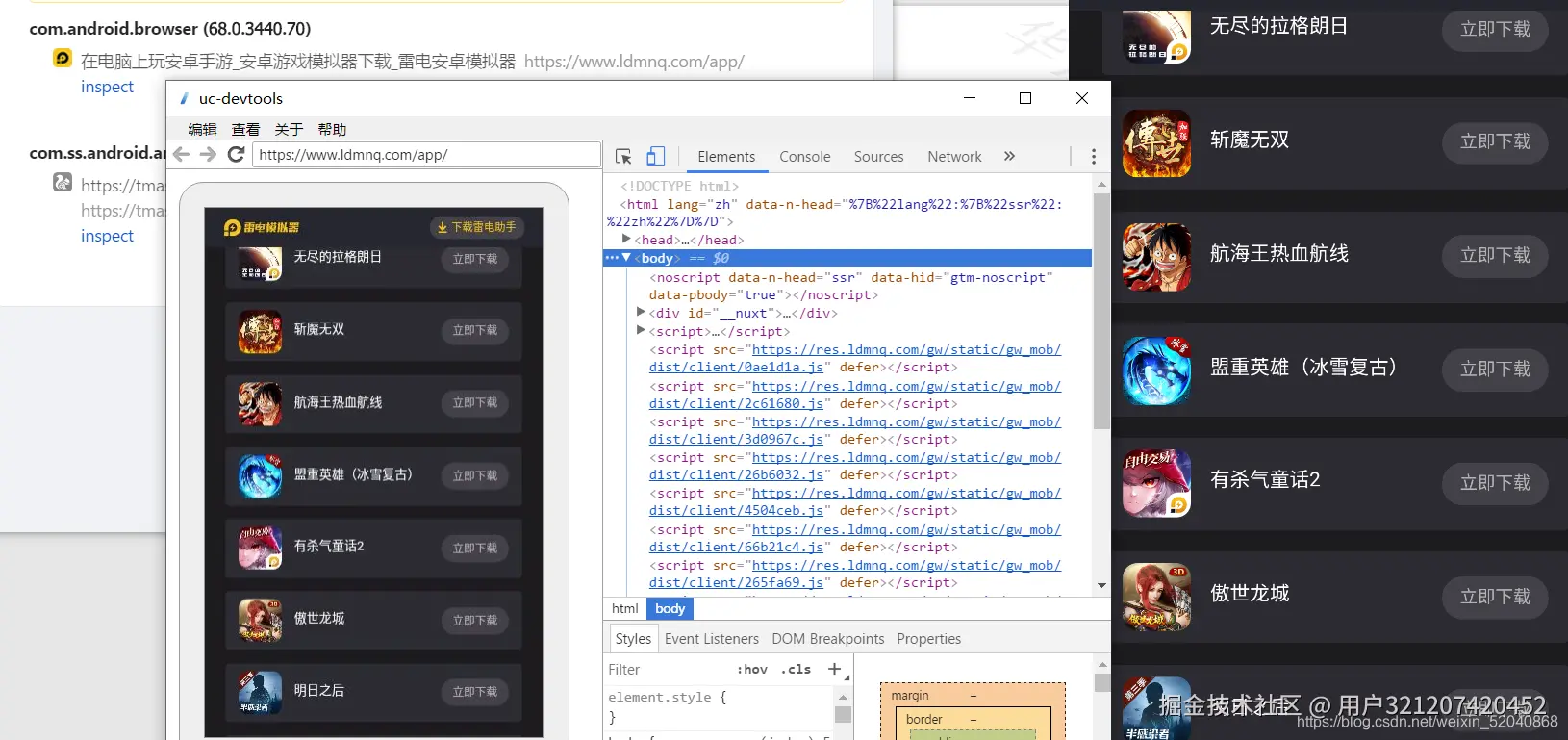Open the 查看 menu
This screenshot has width=1568, height=740.
coord(245,129)
